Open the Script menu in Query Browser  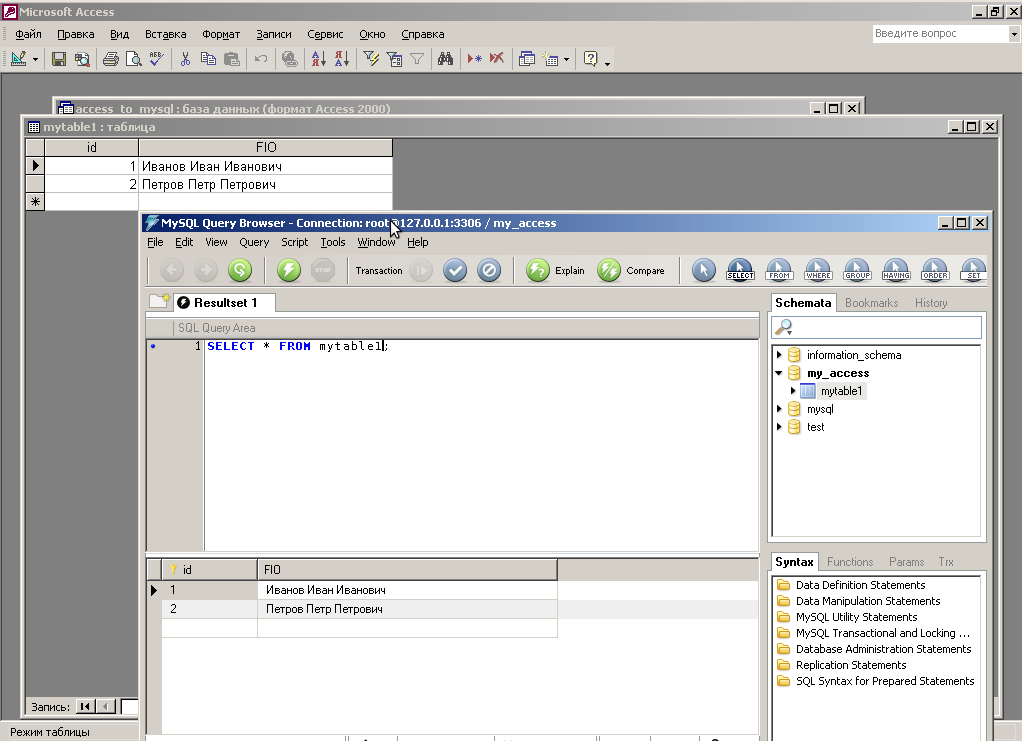click(x=295, y=242)
